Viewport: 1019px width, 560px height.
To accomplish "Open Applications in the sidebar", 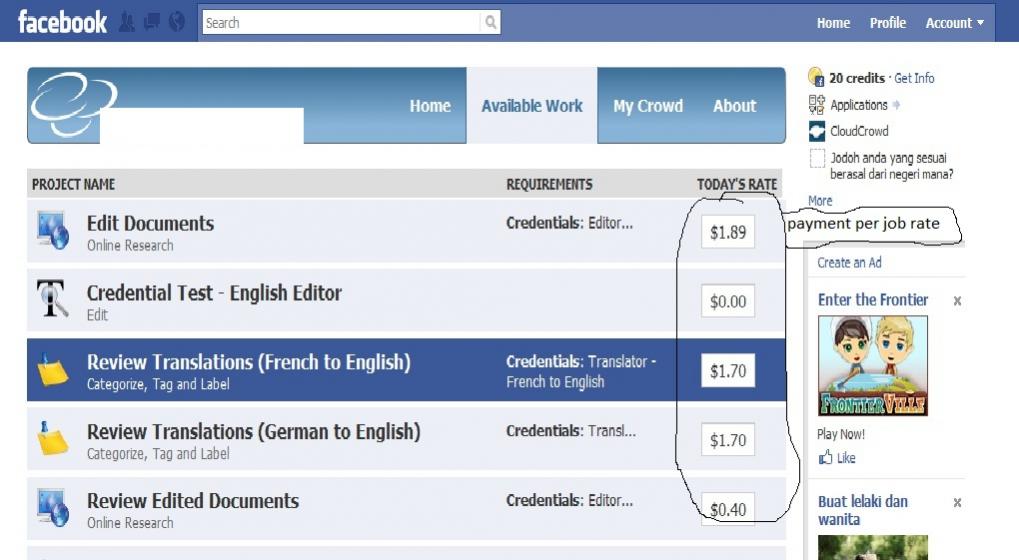I will tap(858, 105).
